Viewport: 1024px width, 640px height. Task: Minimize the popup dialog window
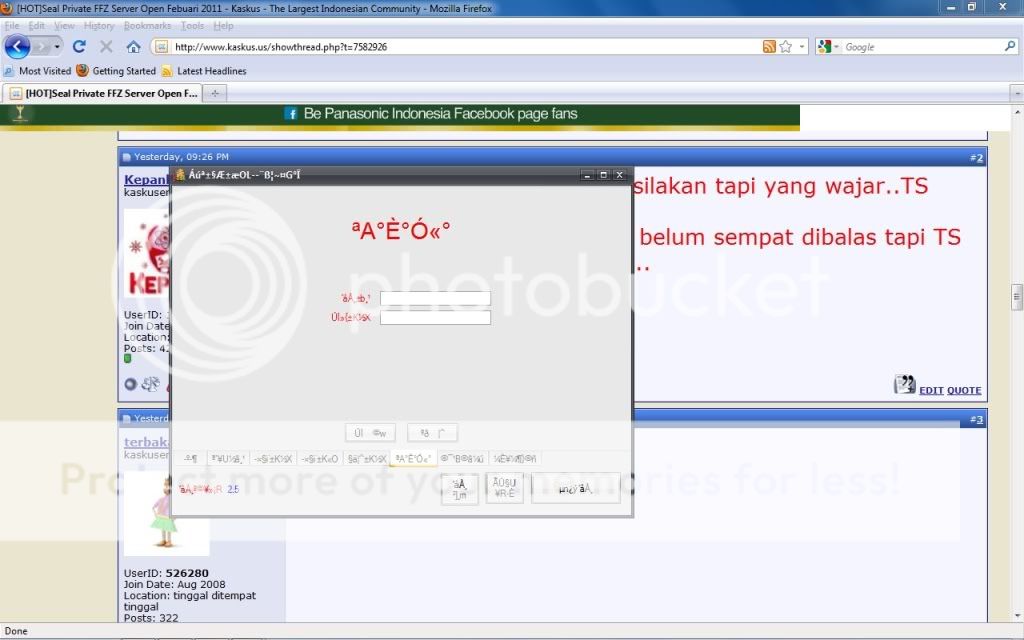587,175
